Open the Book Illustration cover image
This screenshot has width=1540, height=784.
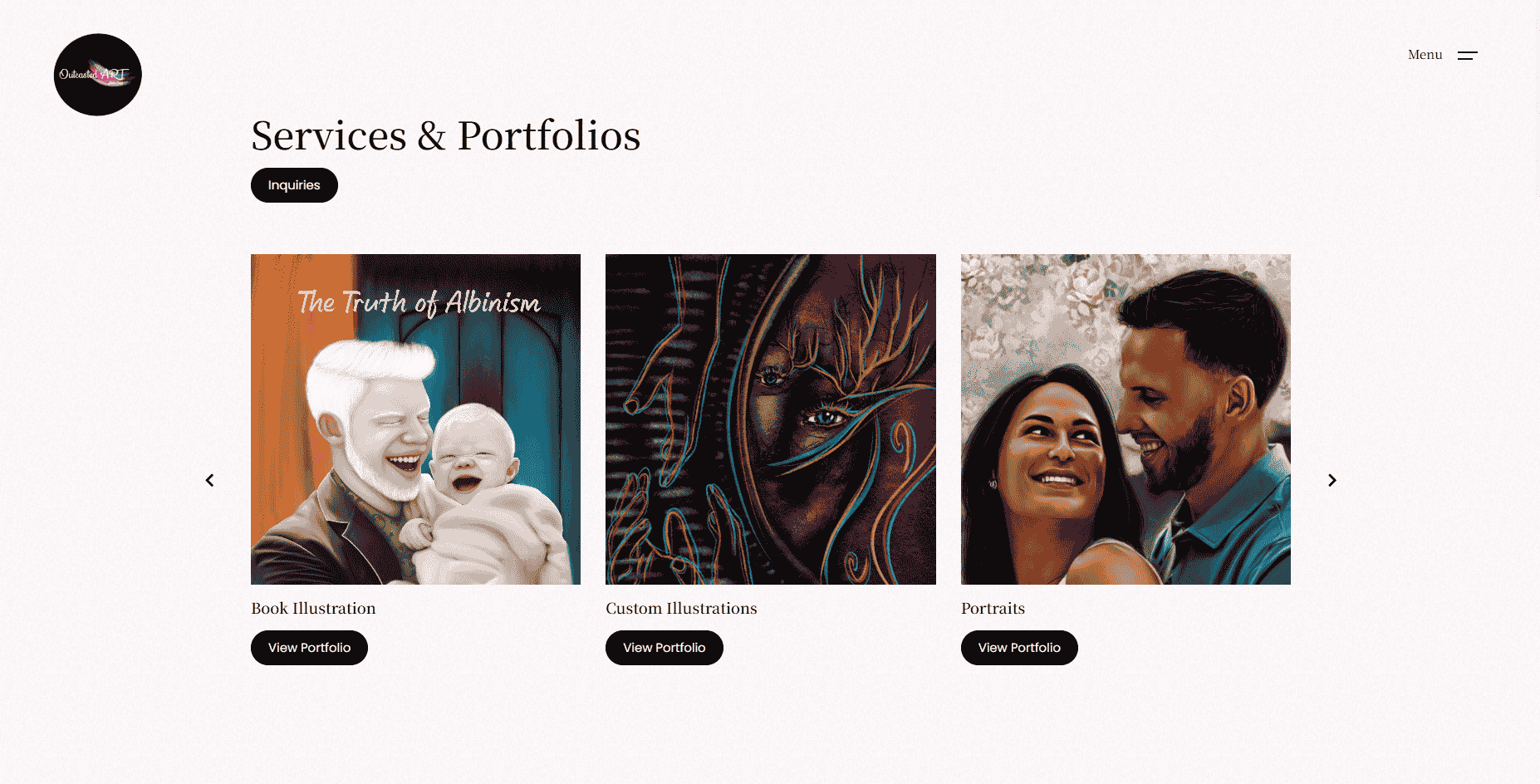coord(415,419)
